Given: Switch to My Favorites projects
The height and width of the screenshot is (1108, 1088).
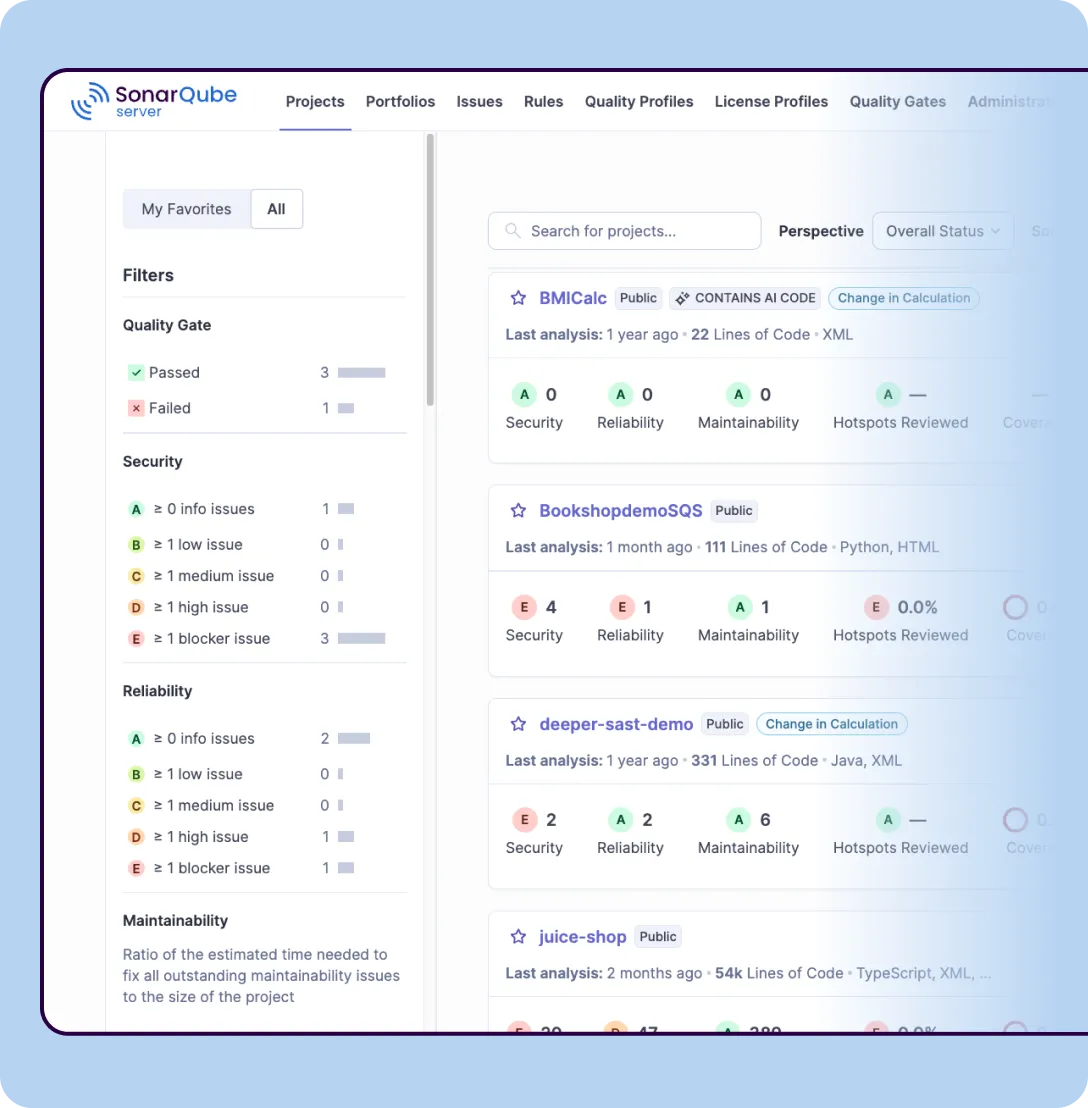Looking at the screenshot, I should tap(186, 209).
